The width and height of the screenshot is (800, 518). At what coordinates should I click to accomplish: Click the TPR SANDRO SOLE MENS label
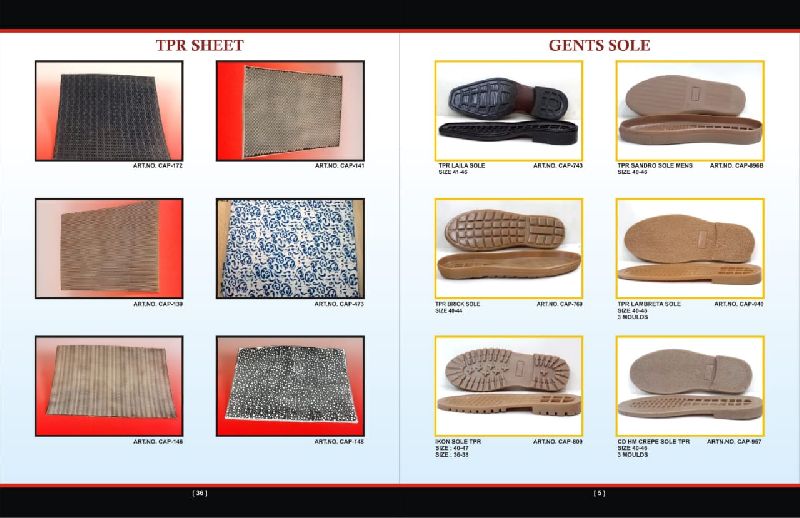[655, 165]
